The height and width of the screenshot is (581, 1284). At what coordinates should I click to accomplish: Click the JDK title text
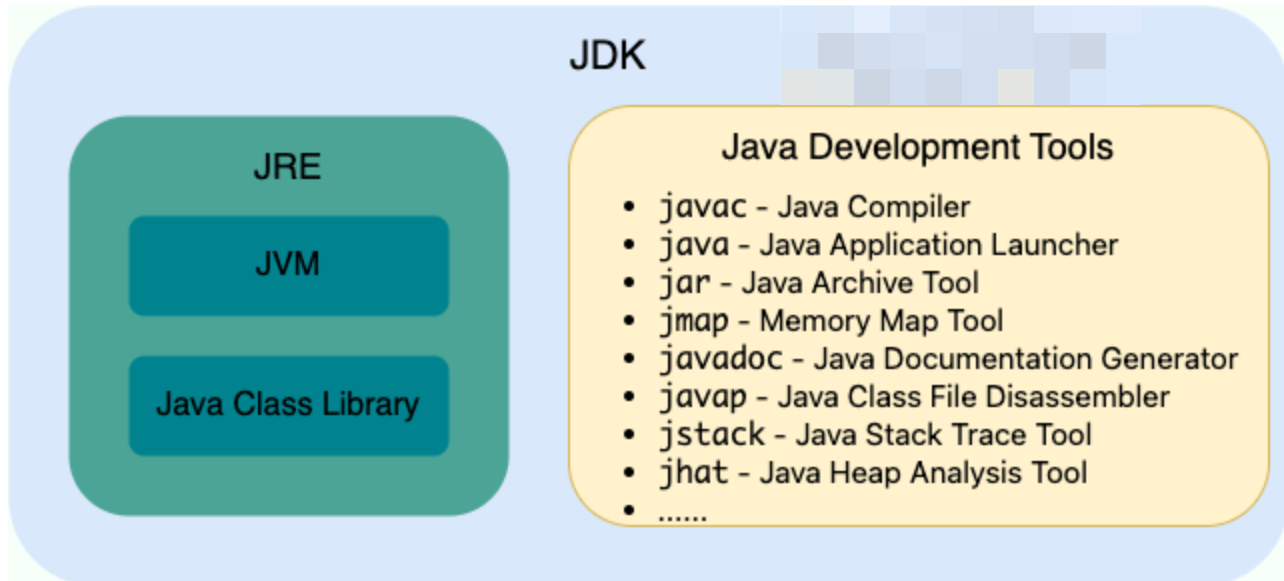click(607, 56)
